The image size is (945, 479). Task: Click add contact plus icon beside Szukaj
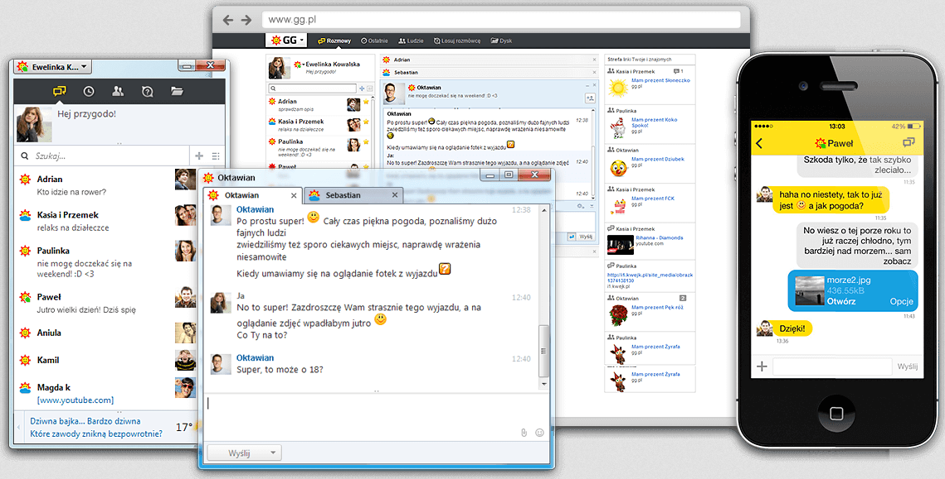click(199, 156)
